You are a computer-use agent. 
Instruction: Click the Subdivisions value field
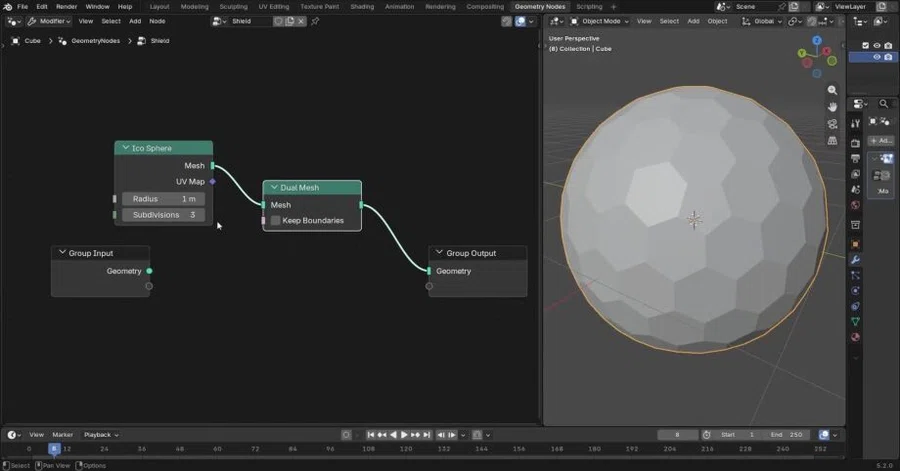tap(164, 215)
